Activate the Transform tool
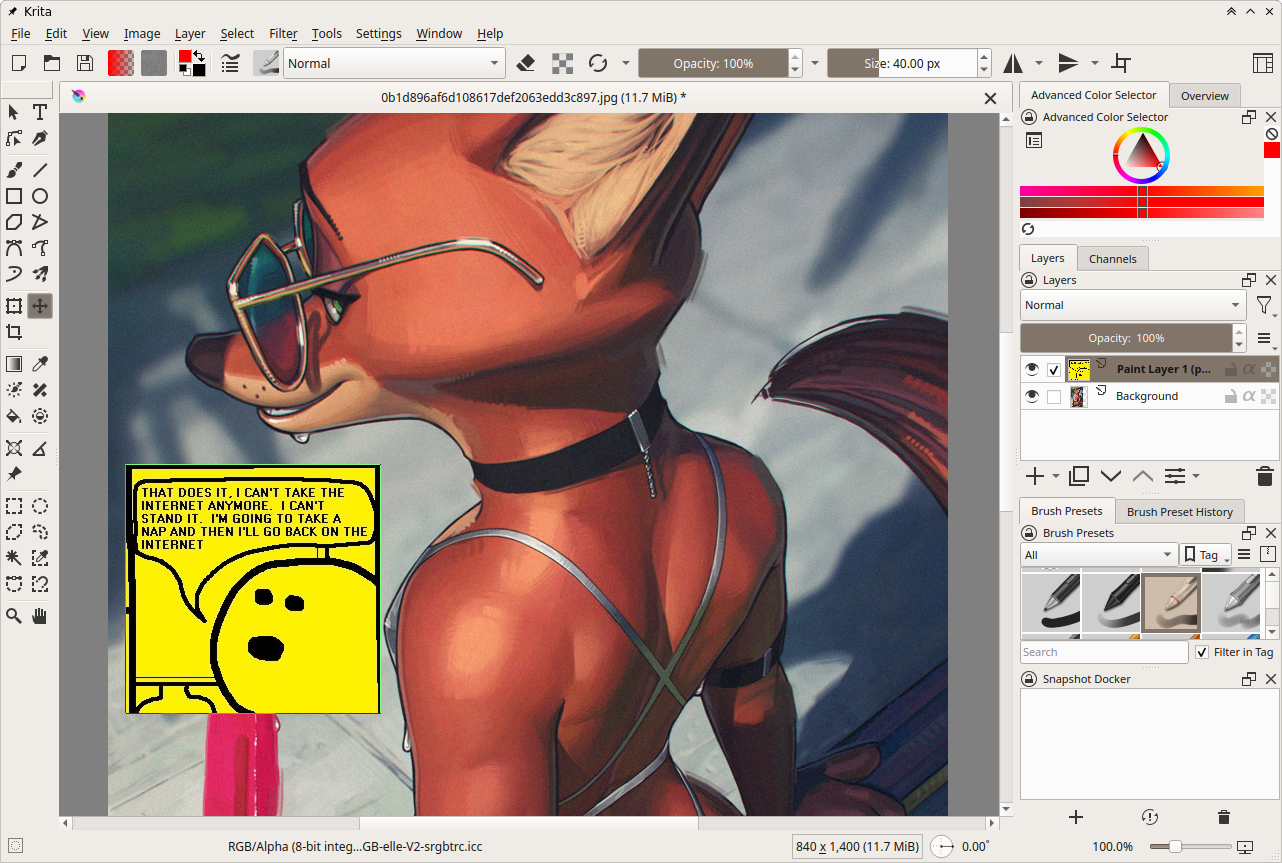Screen dimensions: 1282x863 tap(14, 306)
